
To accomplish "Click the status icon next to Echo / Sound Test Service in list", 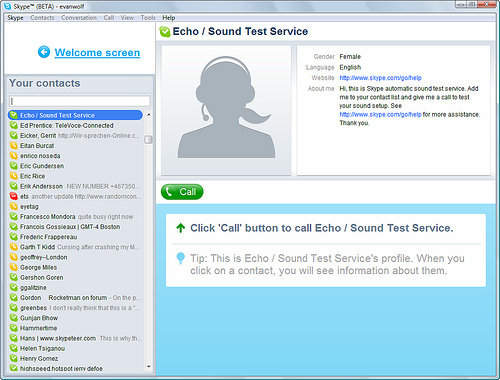I will 14,115.
